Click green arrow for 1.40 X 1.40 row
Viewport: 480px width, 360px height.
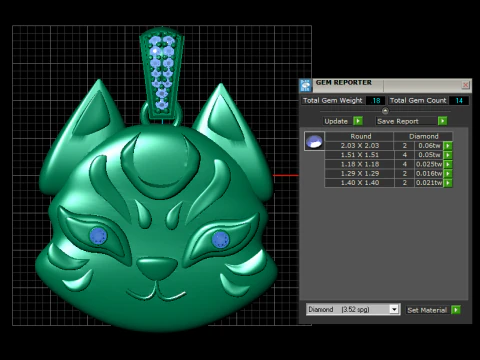(x=448, y=183)
